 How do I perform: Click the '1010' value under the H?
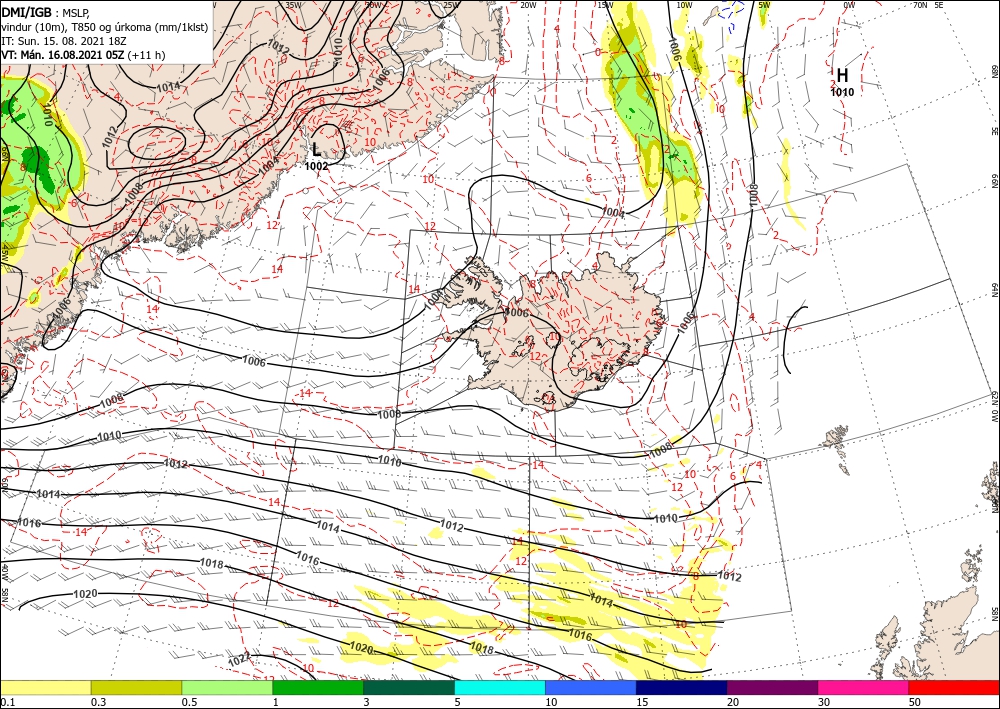coord(842,92)
